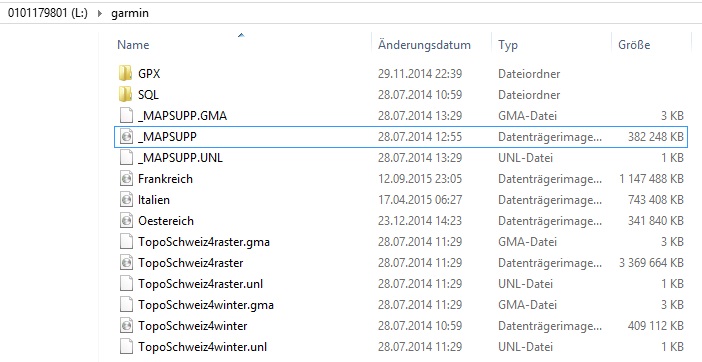Click the date 23.12.2014 14:23
The image size is (702, 362).
[420, 221]
